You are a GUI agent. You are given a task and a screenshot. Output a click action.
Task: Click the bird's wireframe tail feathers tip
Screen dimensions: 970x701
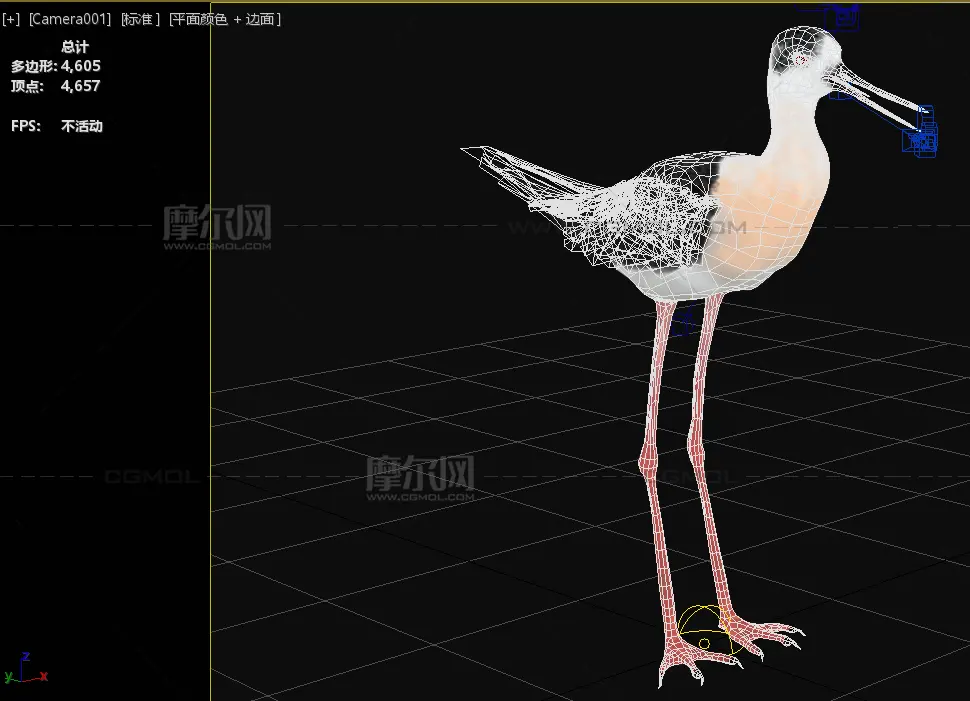(x=468, y=151)
